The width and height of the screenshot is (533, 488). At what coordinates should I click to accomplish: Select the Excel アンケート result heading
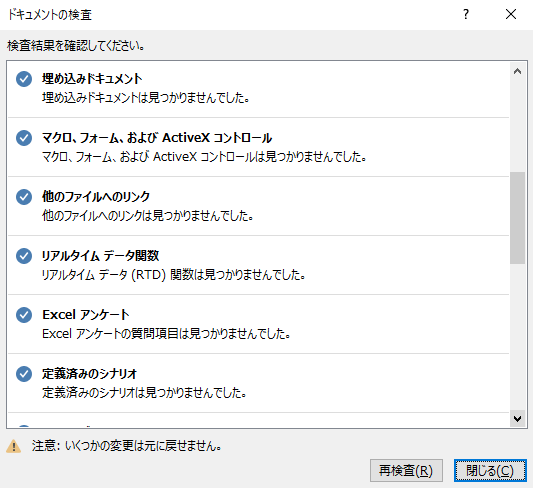pos(86,315)
